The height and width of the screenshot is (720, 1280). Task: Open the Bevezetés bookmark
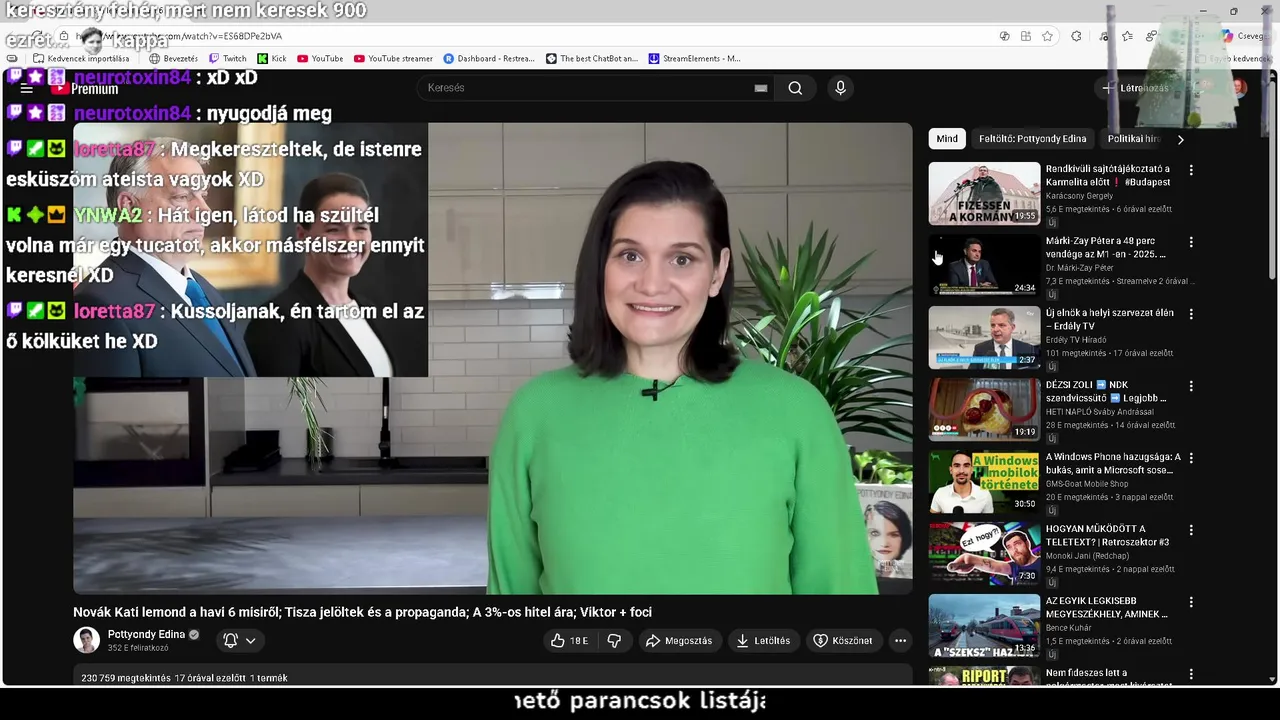pyautogui.click(x=173, y=58)
